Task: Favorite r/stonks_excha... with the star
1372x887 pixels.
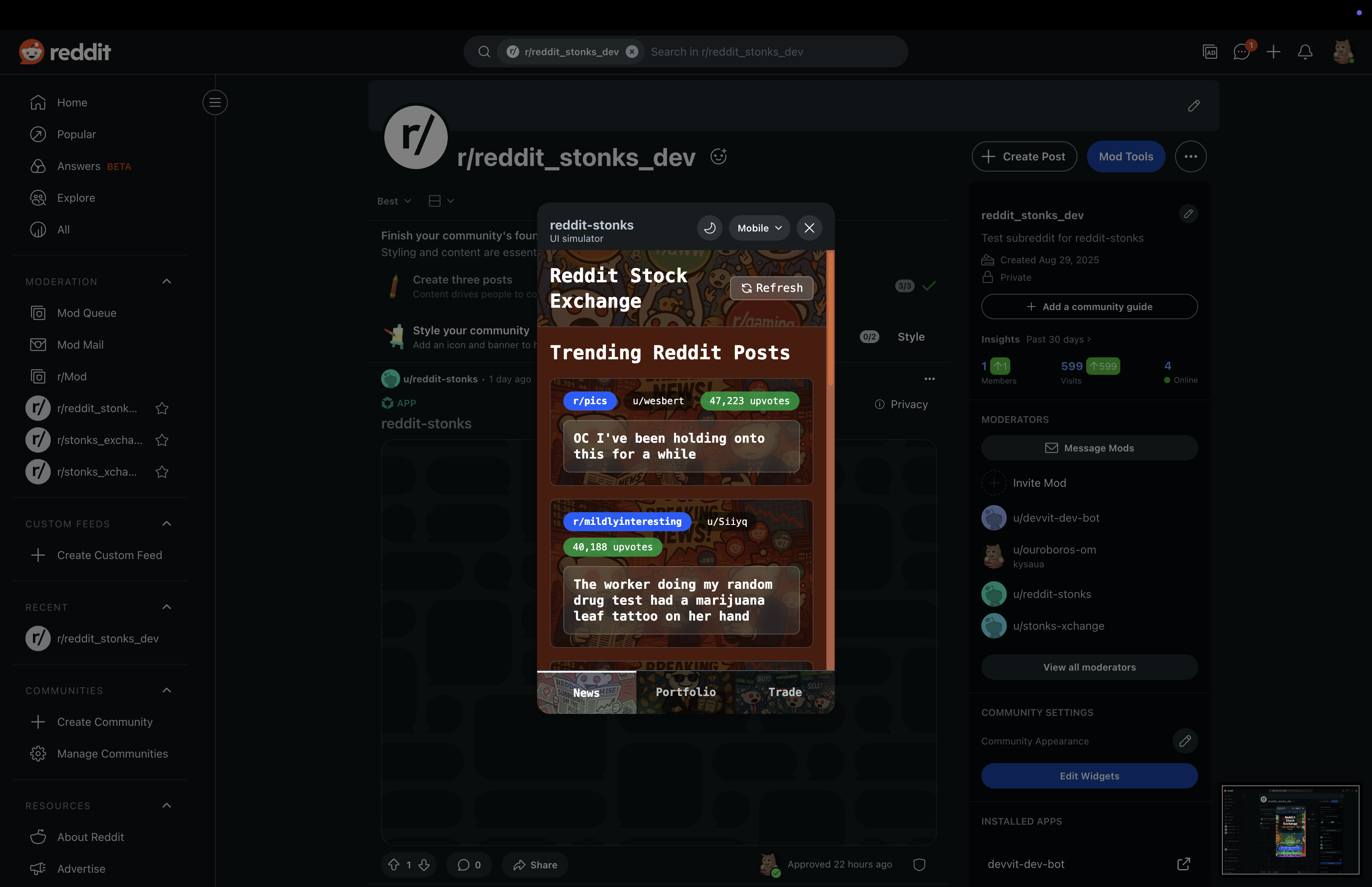Action: pyautogui.click(x=162, y=440)
